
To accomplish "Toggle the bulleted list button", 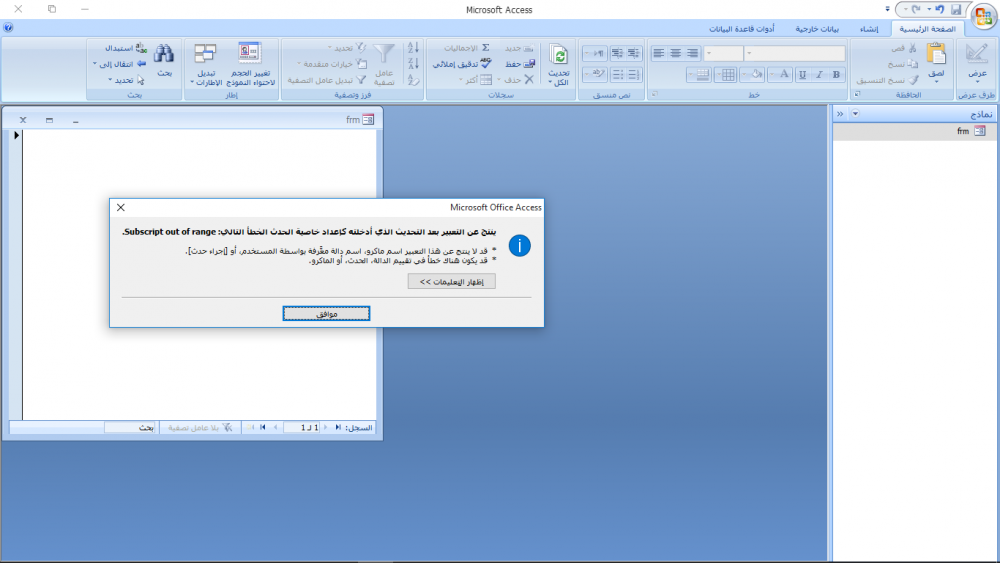I will [617, 75].
